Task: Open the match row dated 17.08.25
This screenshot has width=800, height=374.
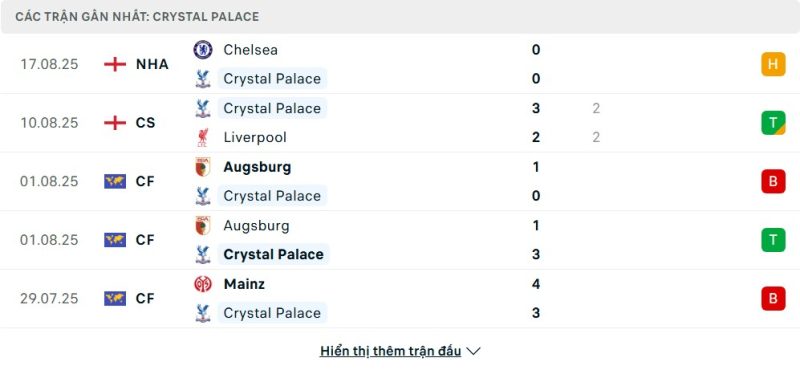Action: pos(400,64)
